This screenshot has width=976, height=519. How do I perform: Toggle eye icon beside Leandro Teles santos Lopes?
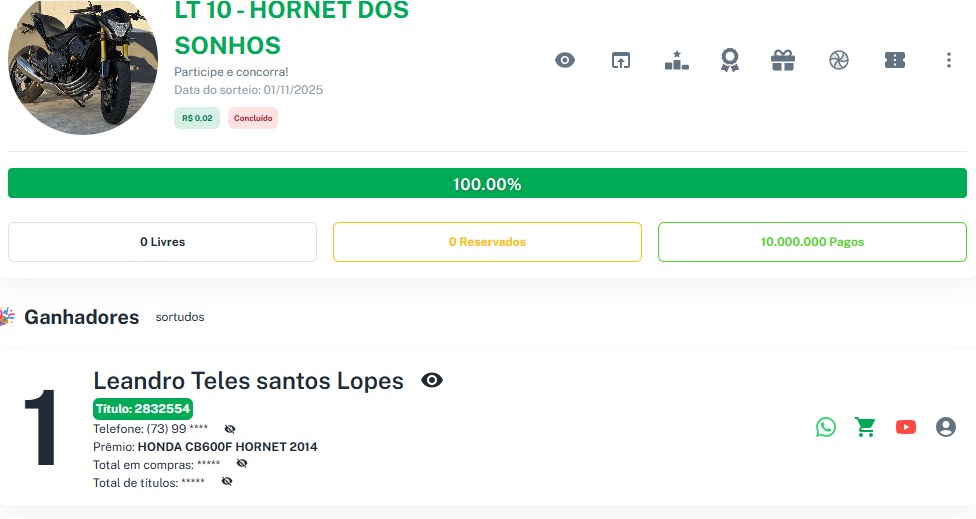[x=432, y=380]
